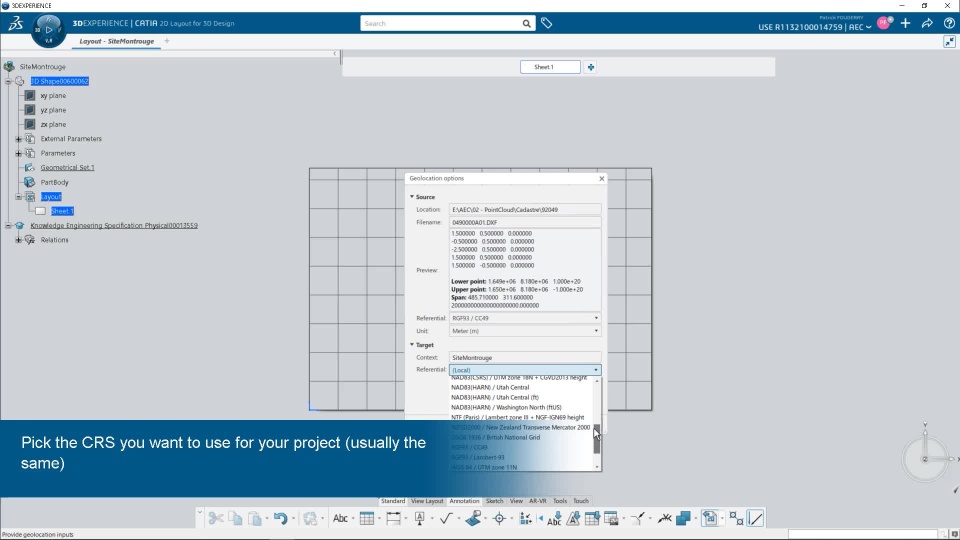Click the Paste icon in toolbar
Image resolution: width=960 pixels, height=540 pixels.
255,519
